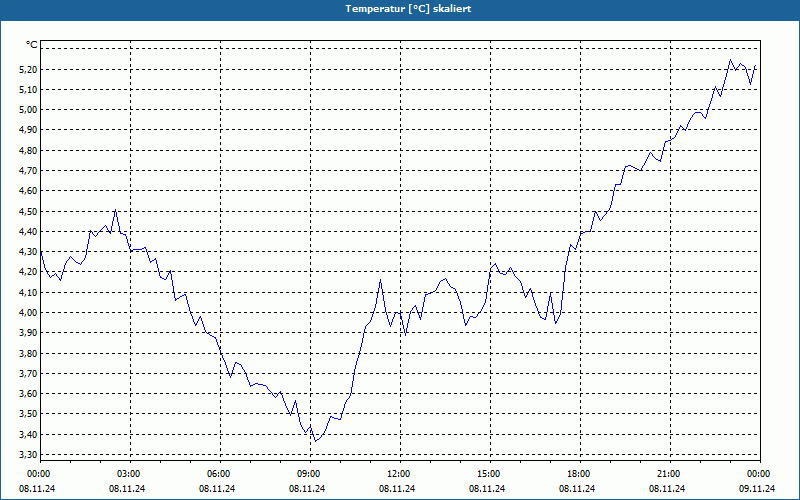Click the y-axis label "3,60"
Viewport: 800px width, 500px height.
click(x=28, y=394)
